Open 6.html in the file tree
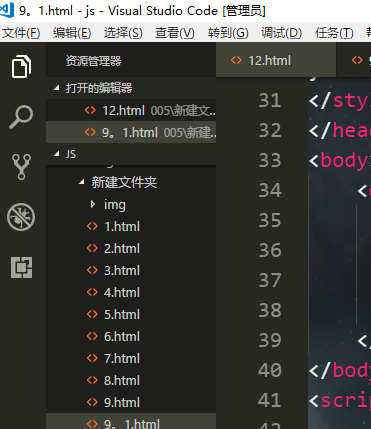 pos(131,336)
